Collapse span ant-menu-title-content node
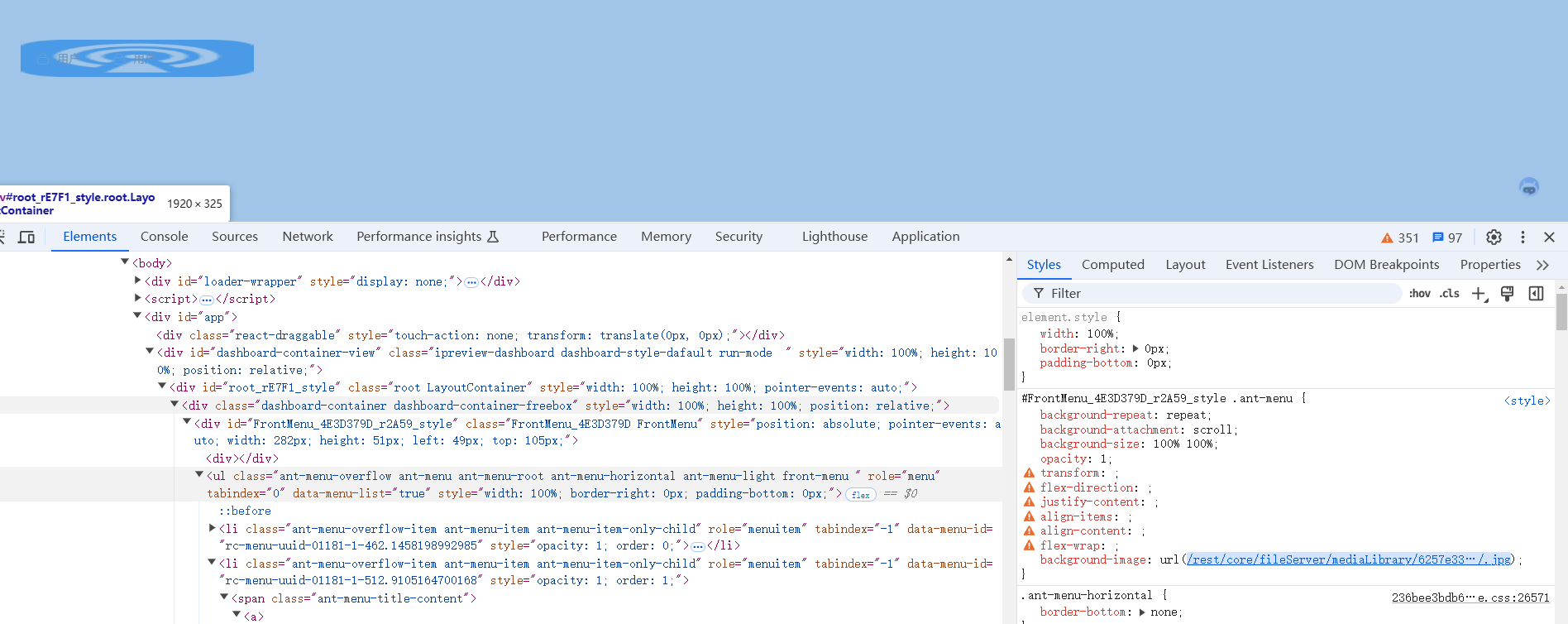The width and height of the screenshot is (1568, 624). [224, 597]
